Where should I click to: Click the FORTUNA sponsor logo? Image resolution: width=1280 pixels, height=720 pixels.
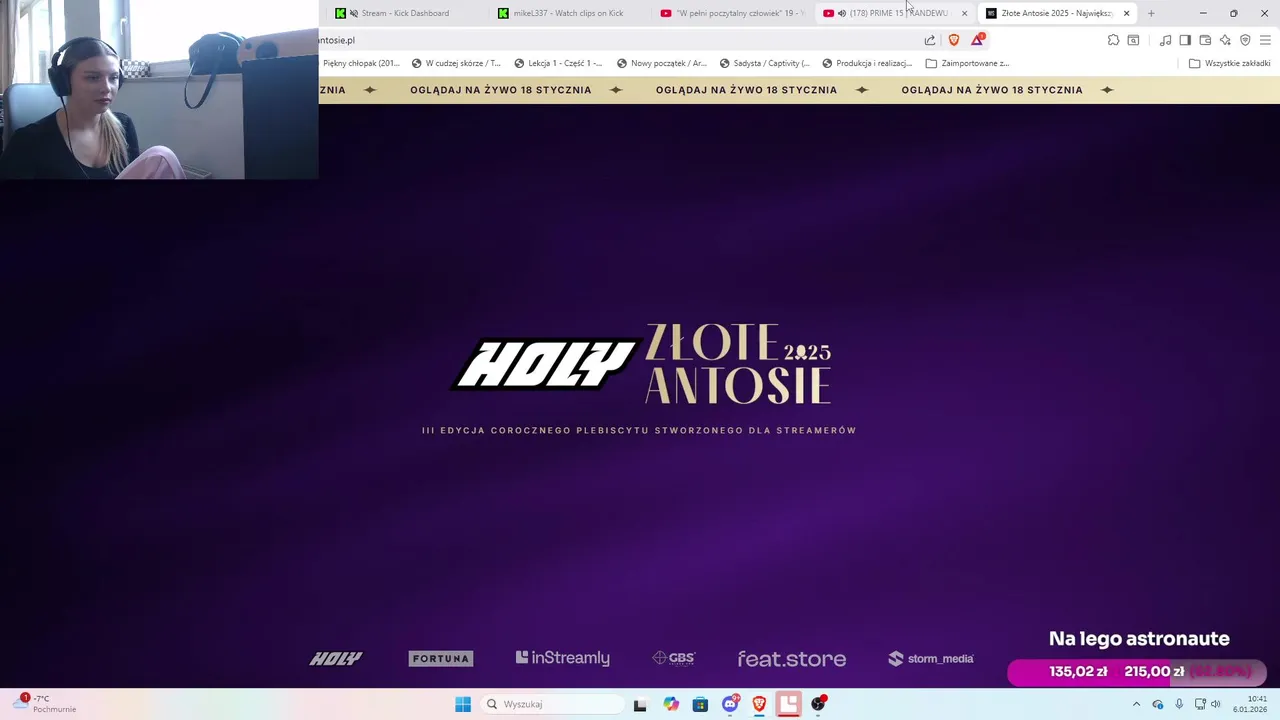441,658
